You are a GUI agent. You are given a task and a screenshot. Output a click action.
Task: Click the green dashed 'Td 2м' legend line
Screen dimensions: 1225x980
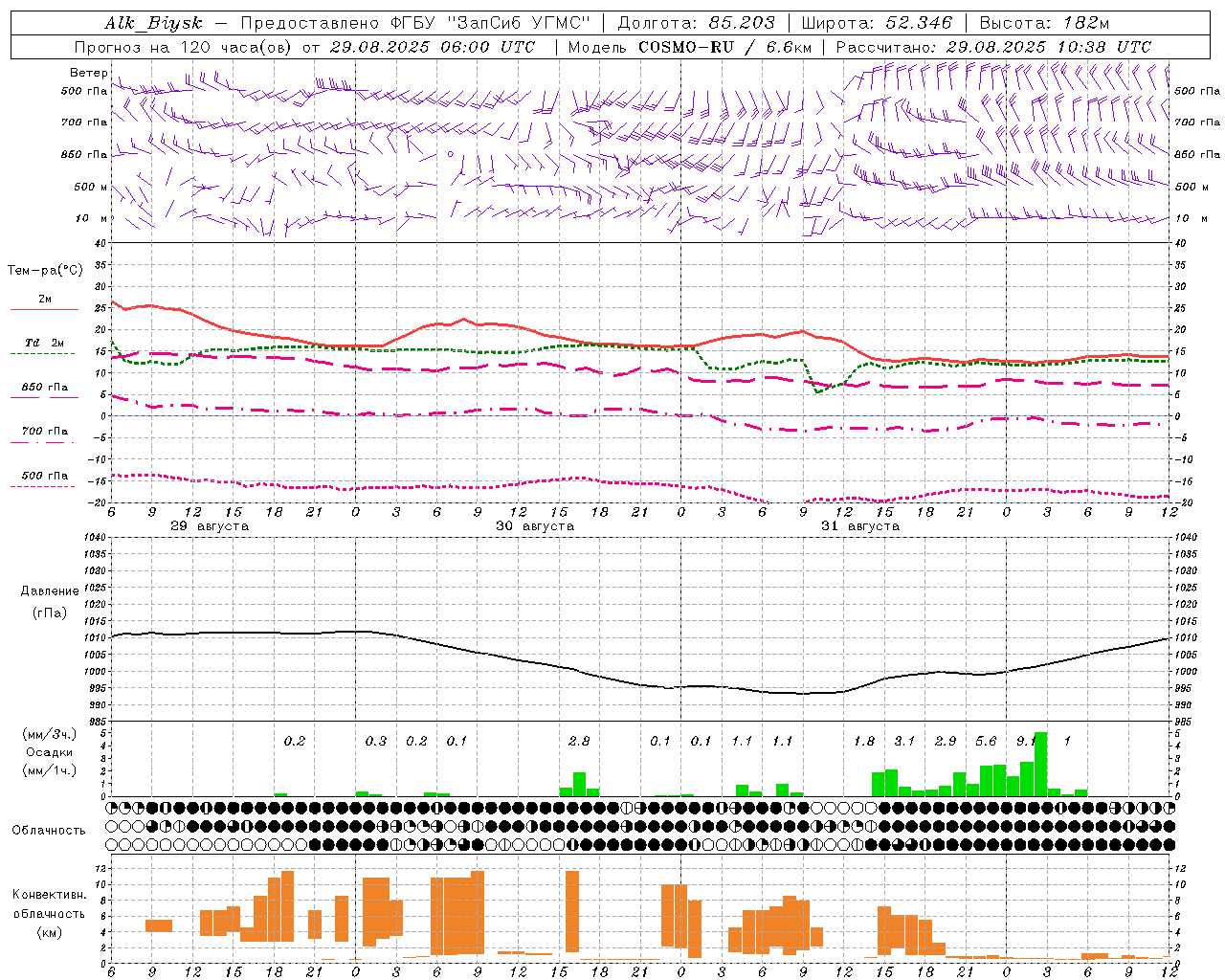pos(42,353)
